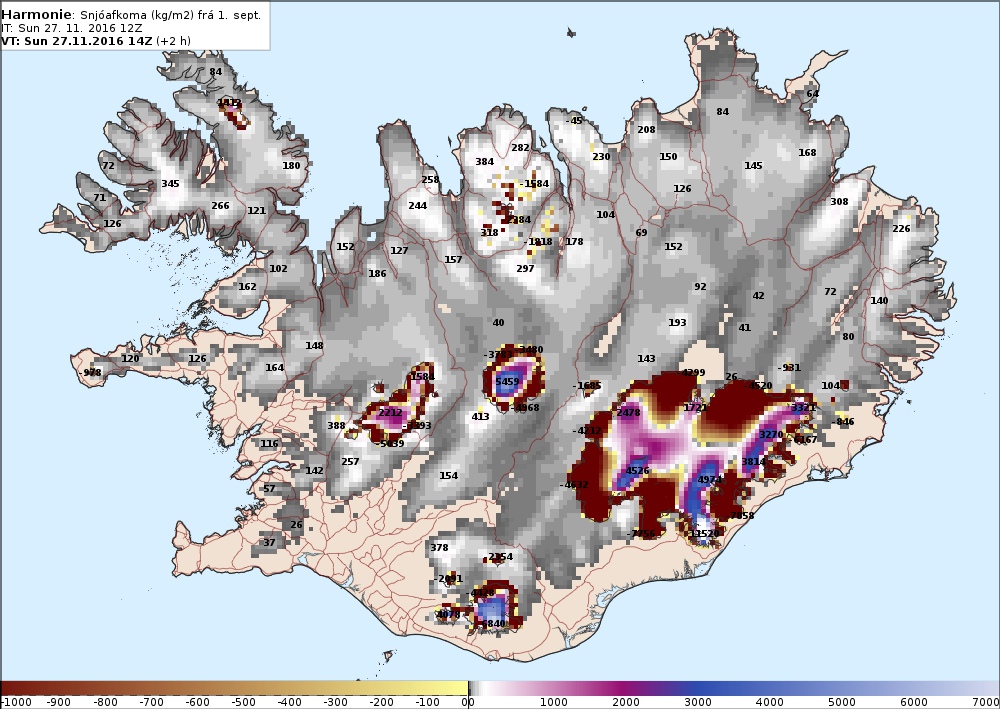Viewport: 1000px width, 709px height.
Task: Click the colorbar tick label 1000
Action: click(x=554, y=703)
